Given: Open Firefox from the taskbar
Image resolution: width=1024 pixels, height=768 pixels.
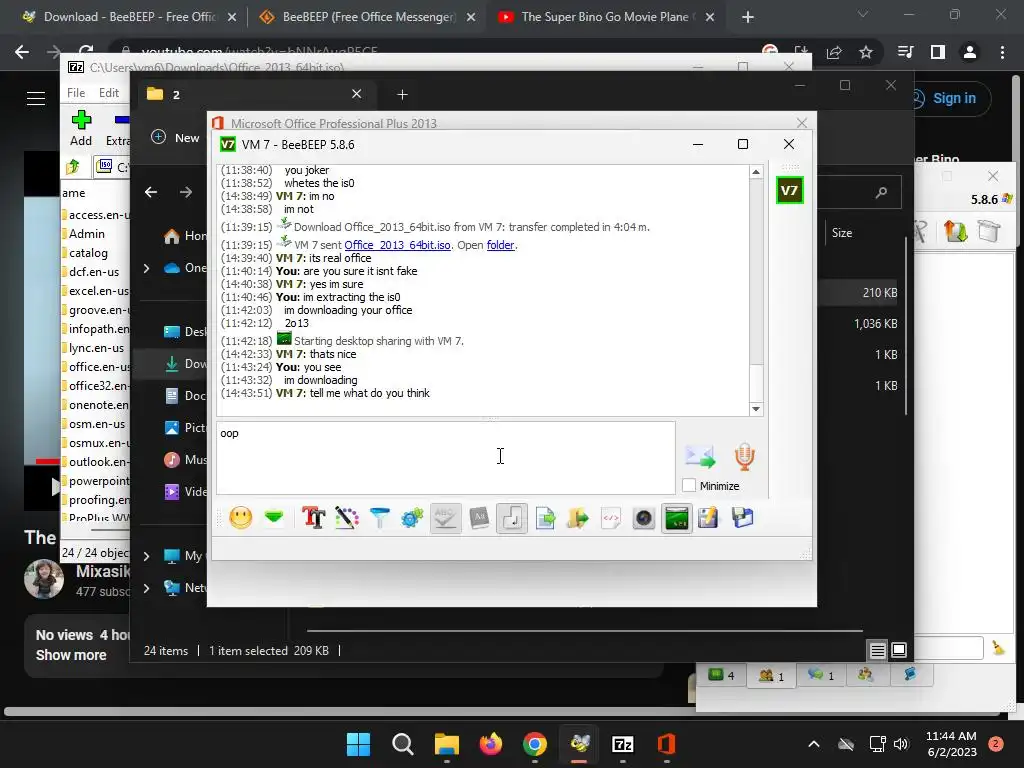Looking at the screenshot, I should click(x=490, y=744).
